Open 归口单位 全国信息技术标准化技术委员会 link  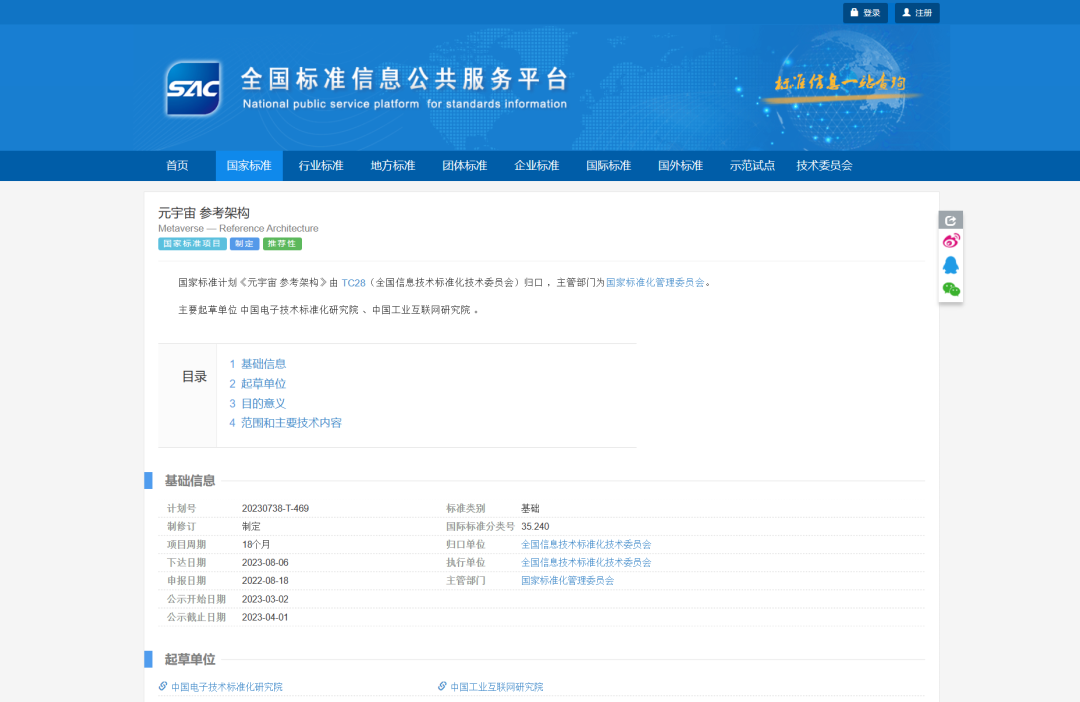point(586,544)
